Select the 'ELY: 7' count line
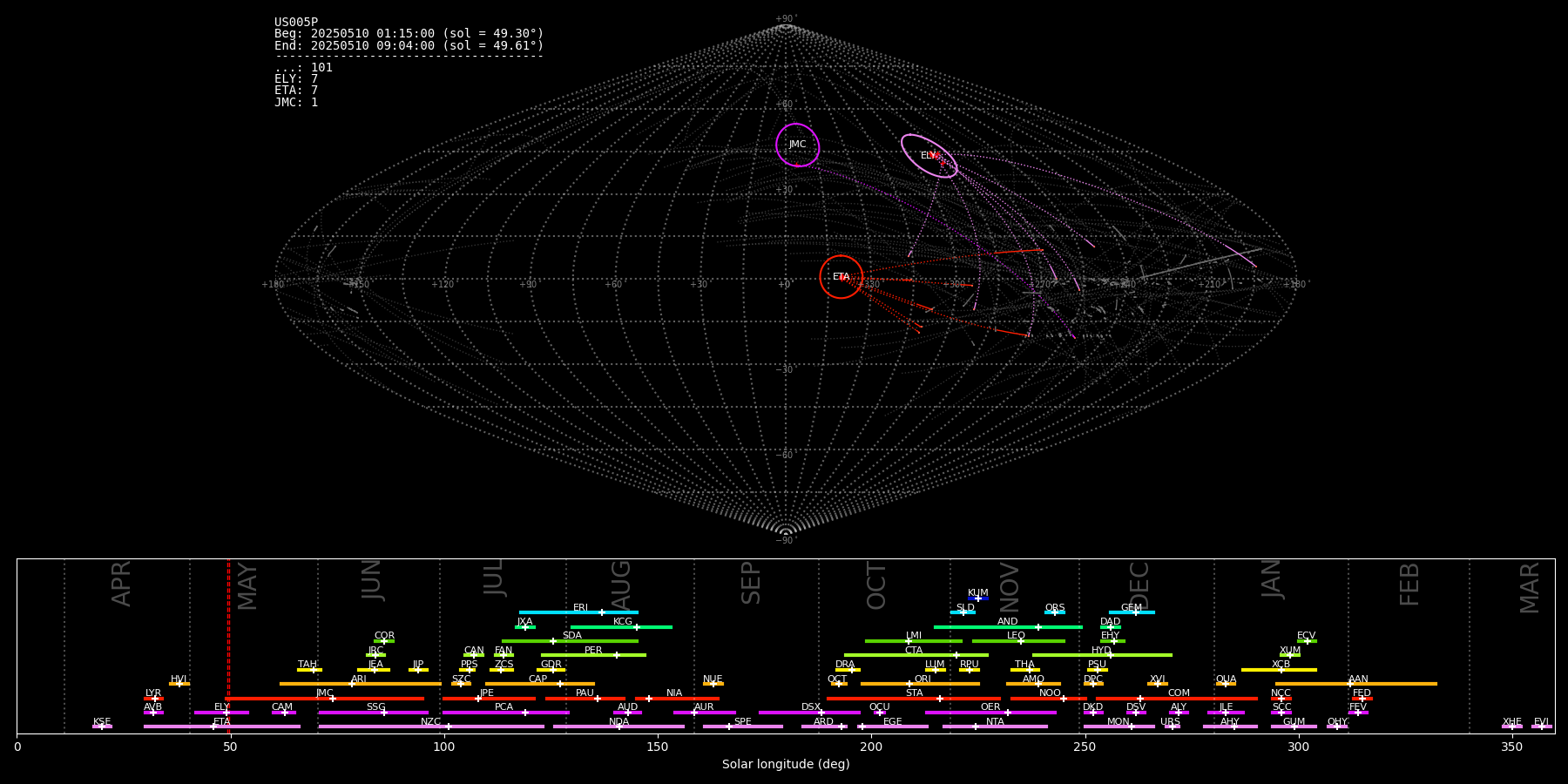Image resolution: width=1568 pixels, height=784 pixels. point(296,79)
